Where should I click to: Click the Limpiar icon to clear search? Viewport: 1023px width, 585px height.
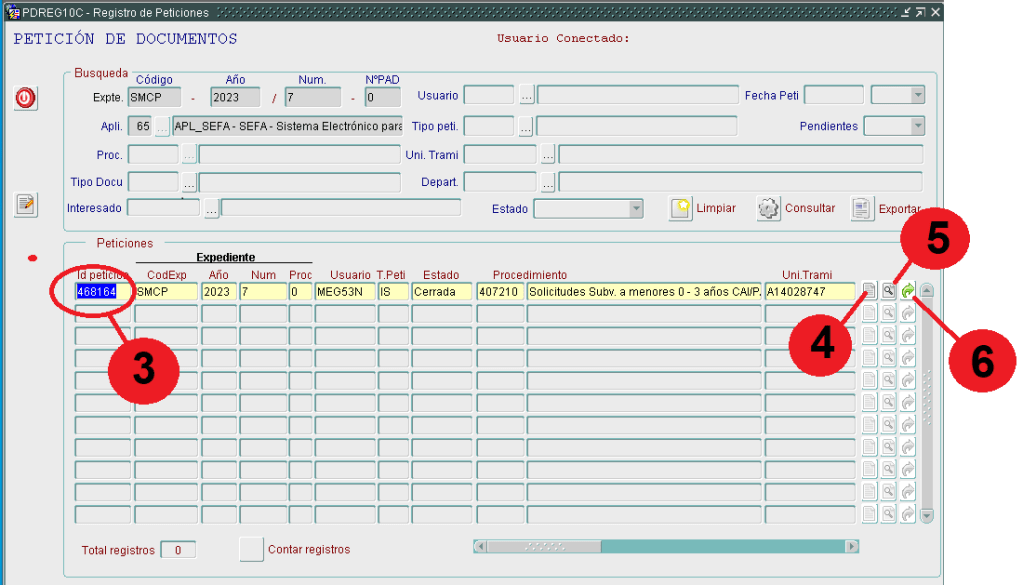point(681,208)
